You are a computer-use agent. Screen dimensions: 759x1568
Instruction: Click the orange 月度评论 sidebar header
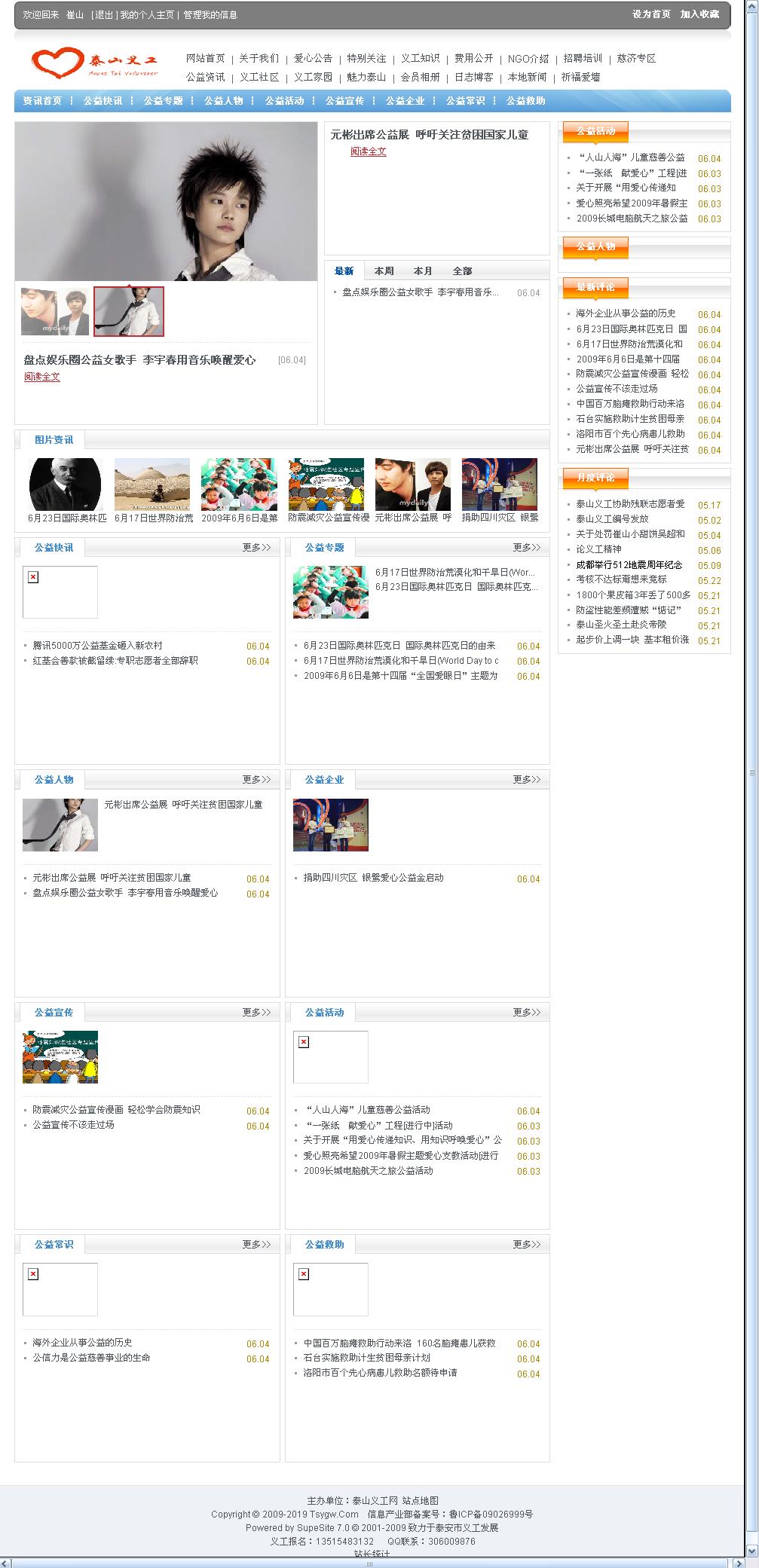coord(595,478)
